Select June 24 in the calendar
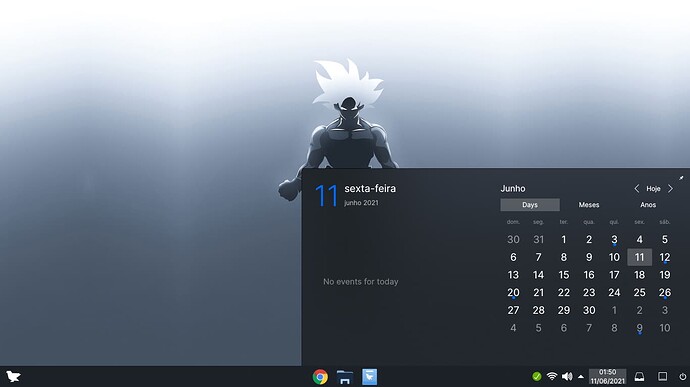The image size is (690, 387). point(614,292)
